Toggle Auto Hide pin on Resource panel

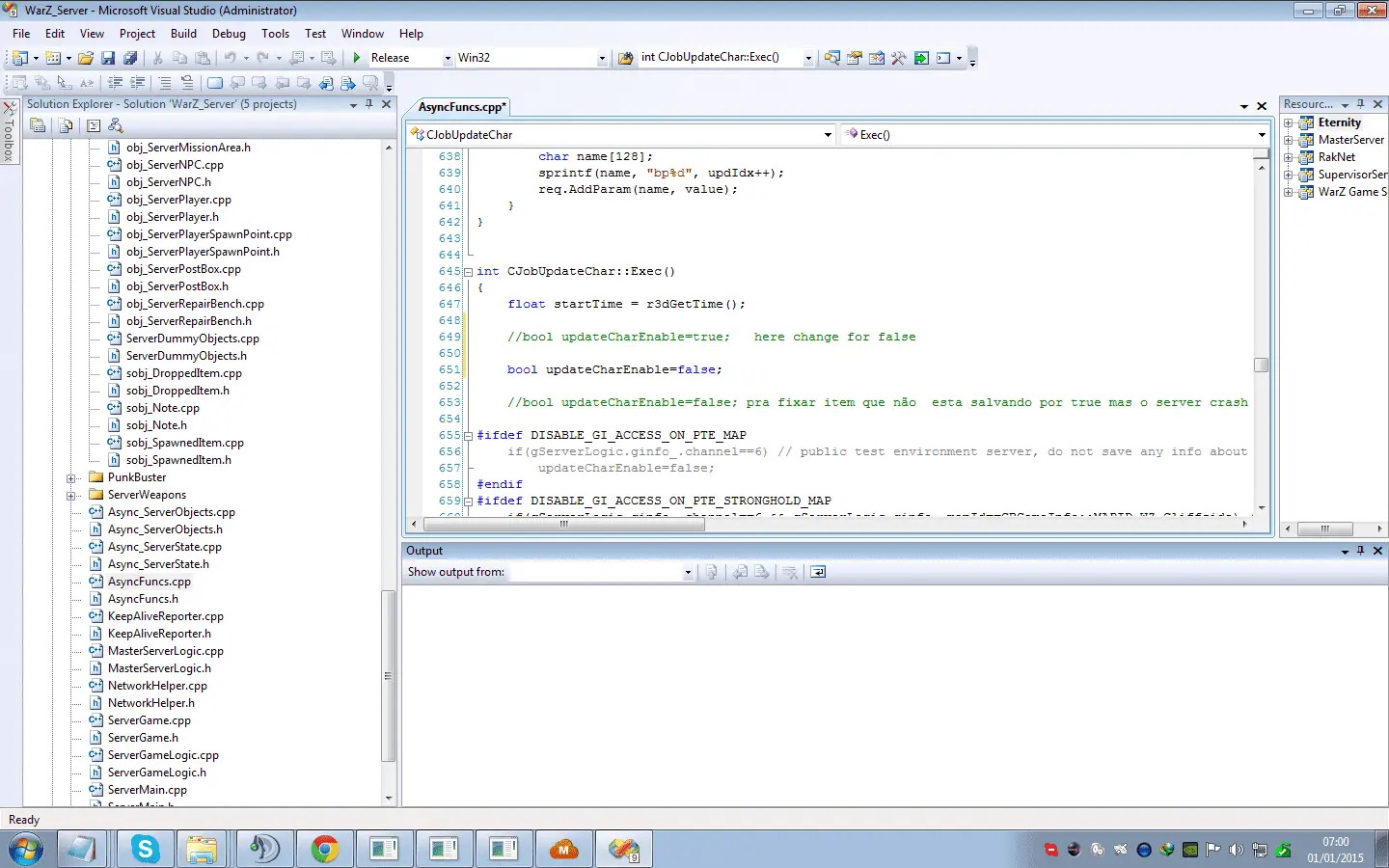pos(1361,104)
